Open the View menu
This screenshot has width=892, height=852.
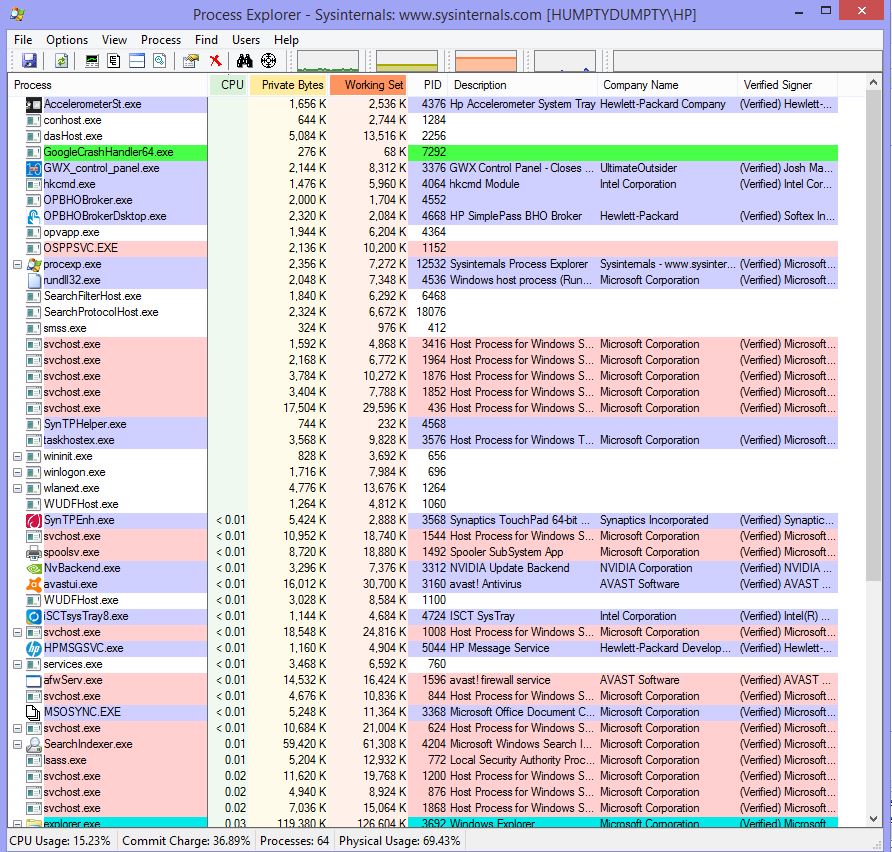[114, 40]
